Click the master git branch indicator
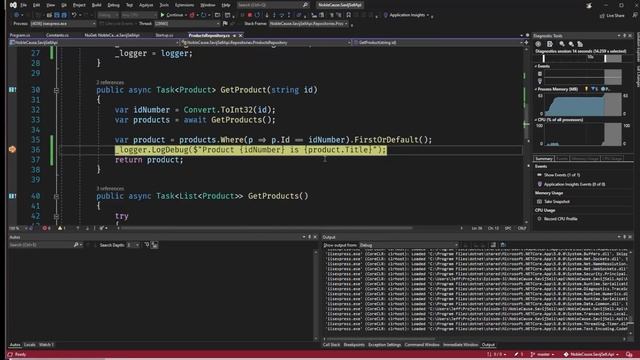The width and height of the screenshot is (640, 360). point(541,354)
